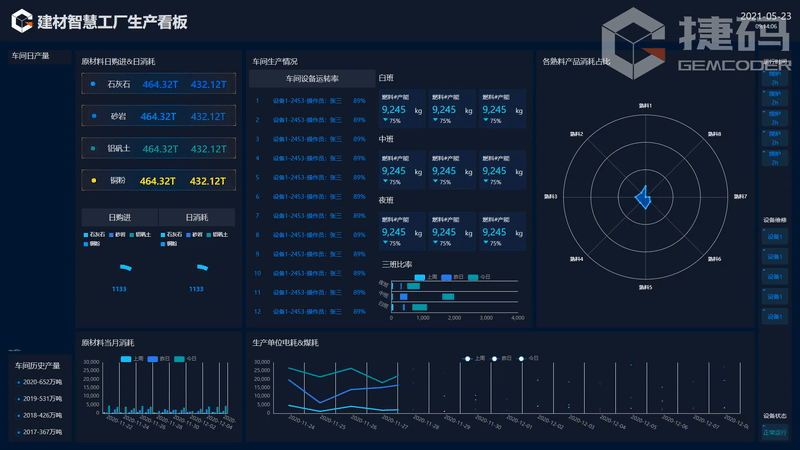
Task: Click the yellow dot beside 铜粉
Action: 93,181
